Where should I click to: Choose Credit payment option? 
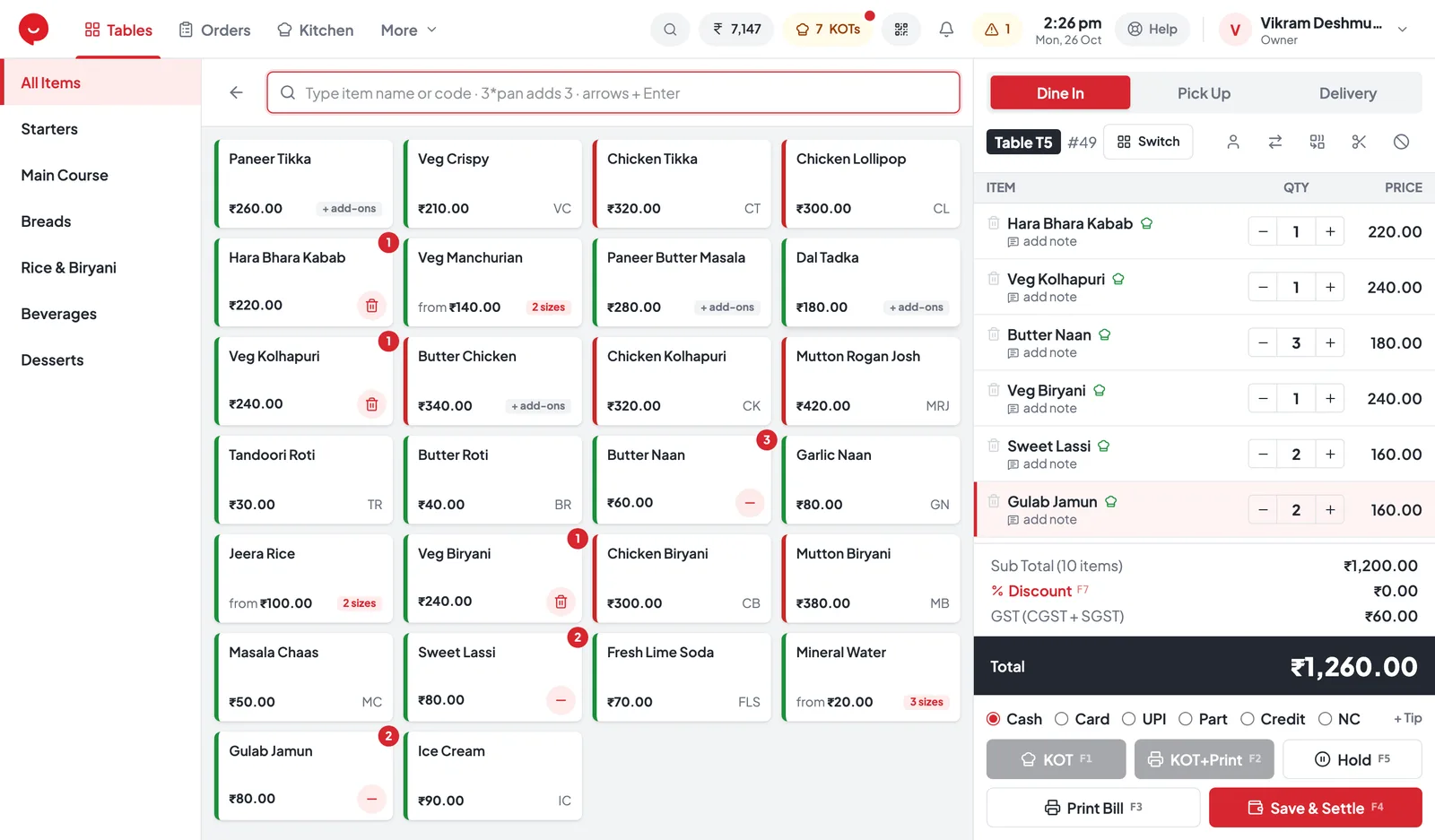[1273, 719]
